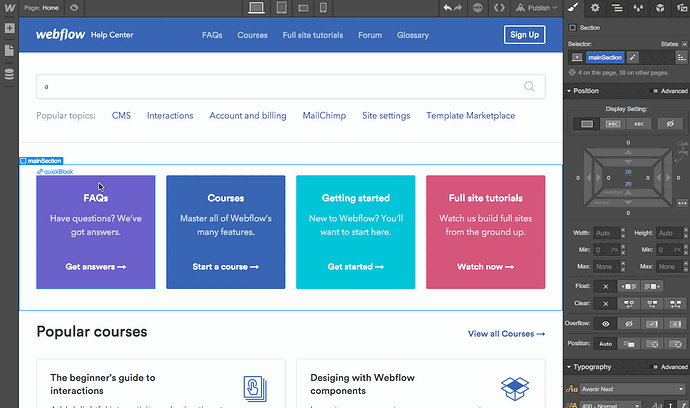690x408 pixels.
Task: Click the Get answers link in FAQs card
Action: tap(95, 267)
